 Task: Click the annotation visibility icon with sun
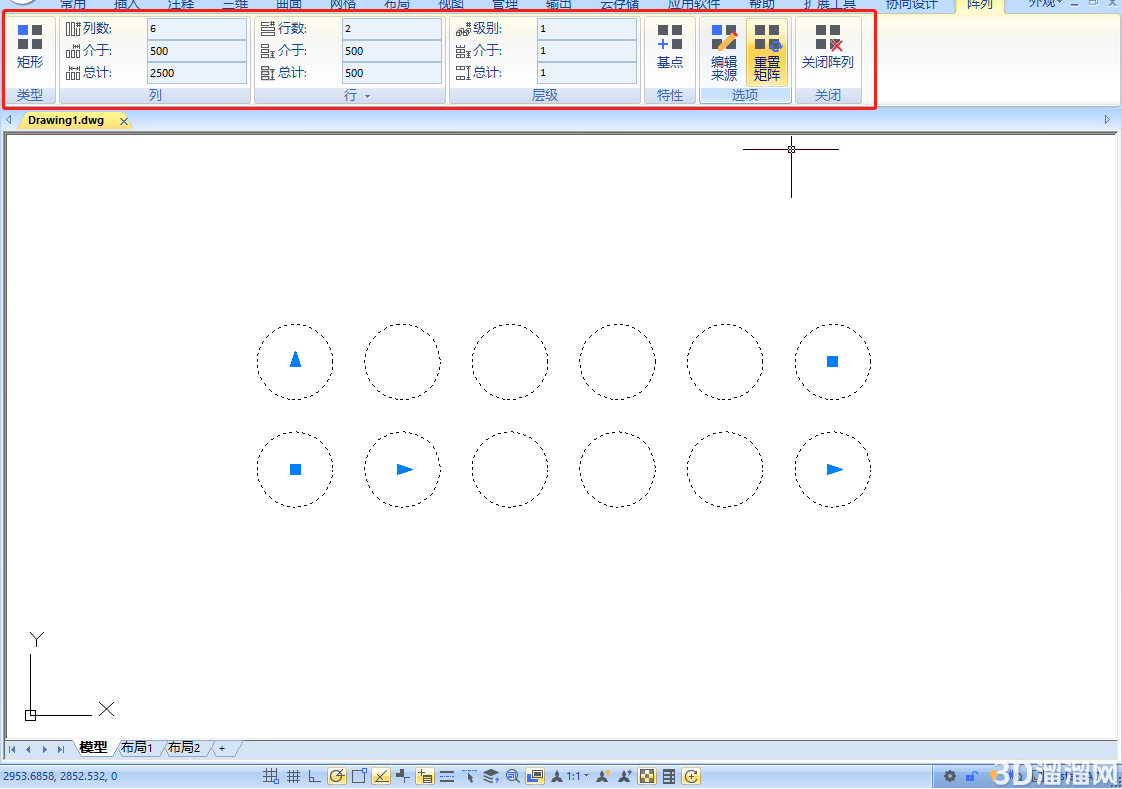click(603, 776)
